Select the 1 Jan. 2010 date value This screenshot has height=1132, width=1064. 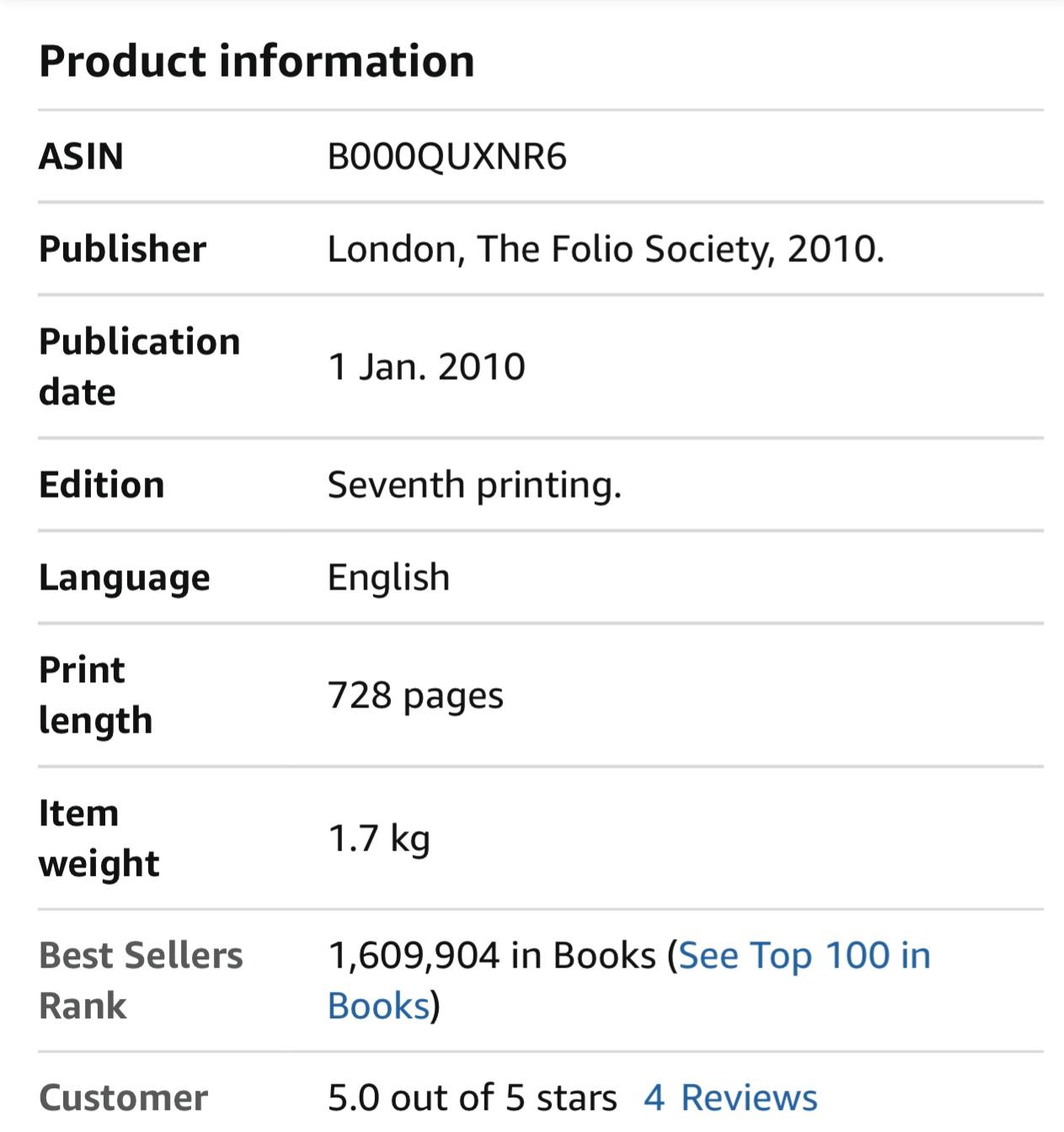(x=425, y=366)
